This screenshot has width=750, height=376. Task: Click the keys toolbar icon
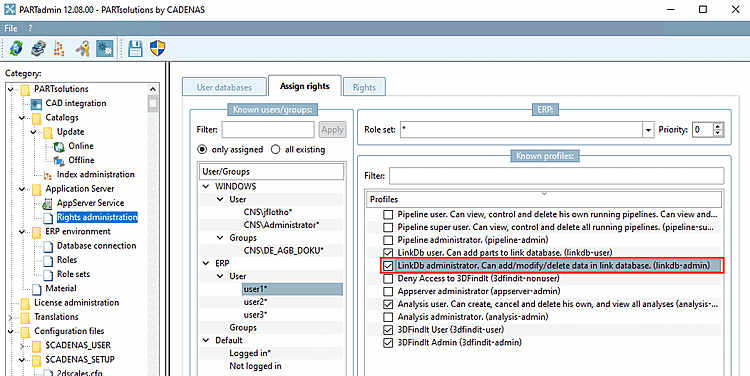(83, 48)
